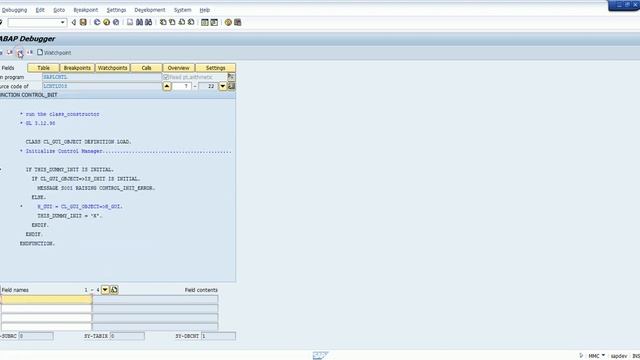Open the Debugging menu
Viewport: 640px width, 360px height.
[x=14, y=10]
